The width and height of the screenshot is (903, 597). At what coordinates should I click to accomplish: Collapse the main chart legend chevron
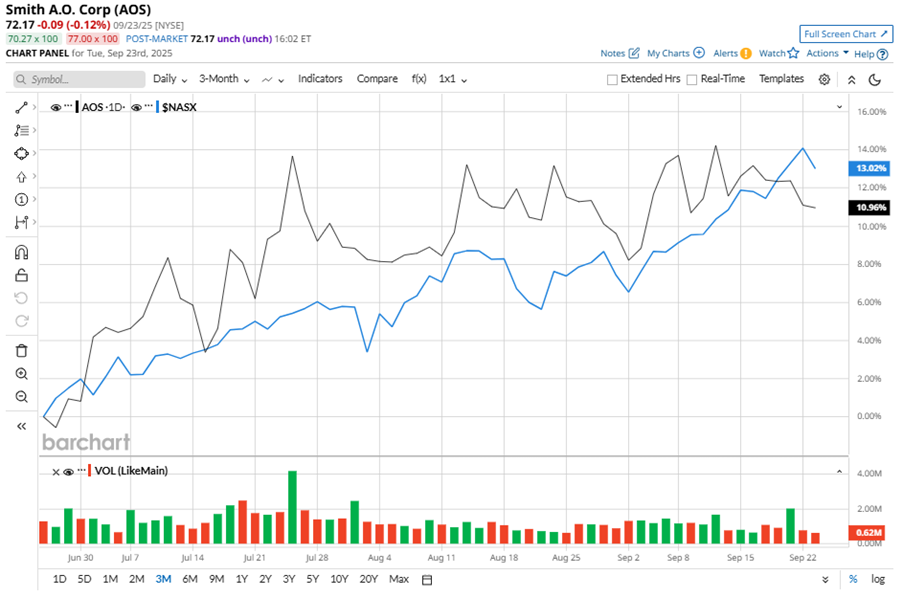pyautogui.click(x=839, y=107)
